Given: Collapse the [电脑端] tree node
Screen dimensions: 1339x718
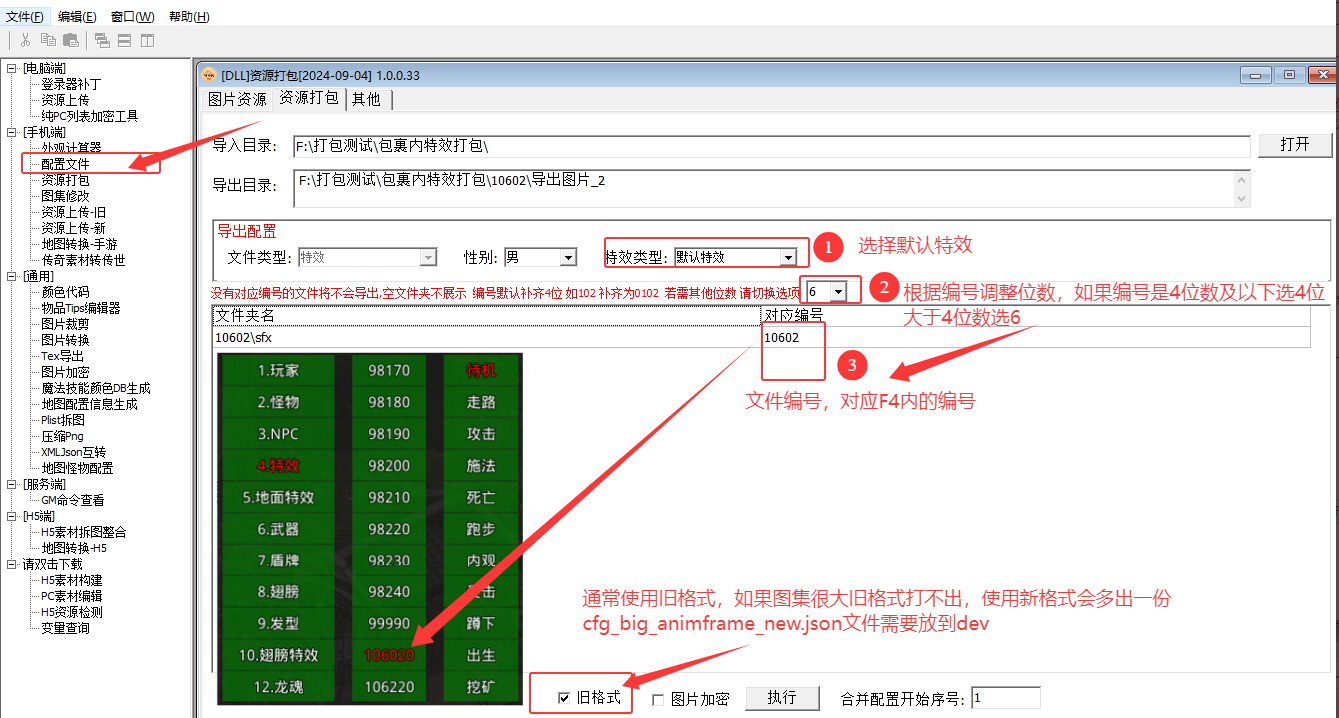Looking at the screenshot, I should tap(11, 68).
